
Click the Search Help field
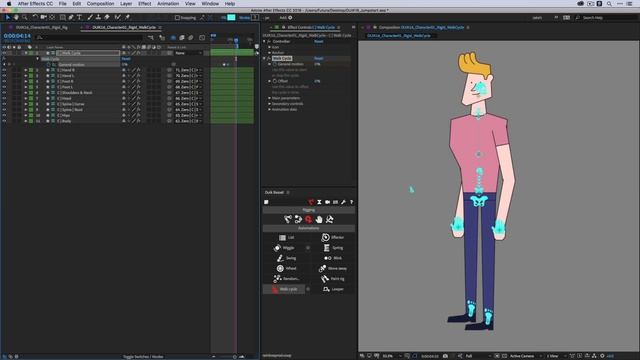(x=607, y=18)
